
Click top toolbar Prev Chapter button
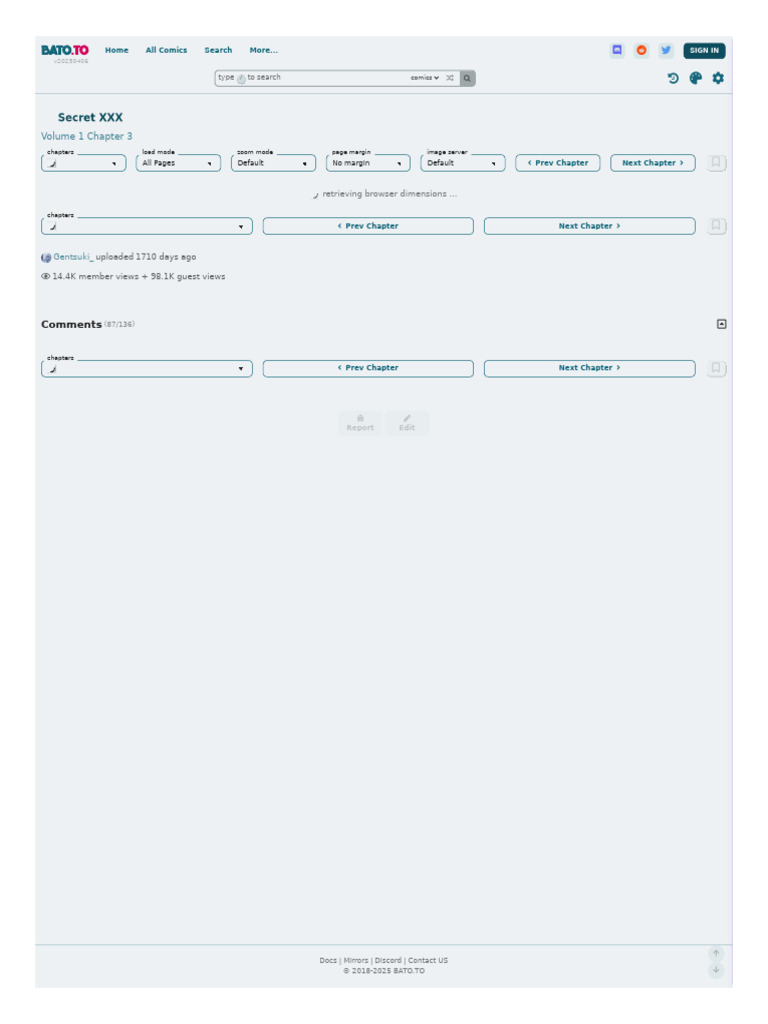pyautogui.click(x=558, y=163)
